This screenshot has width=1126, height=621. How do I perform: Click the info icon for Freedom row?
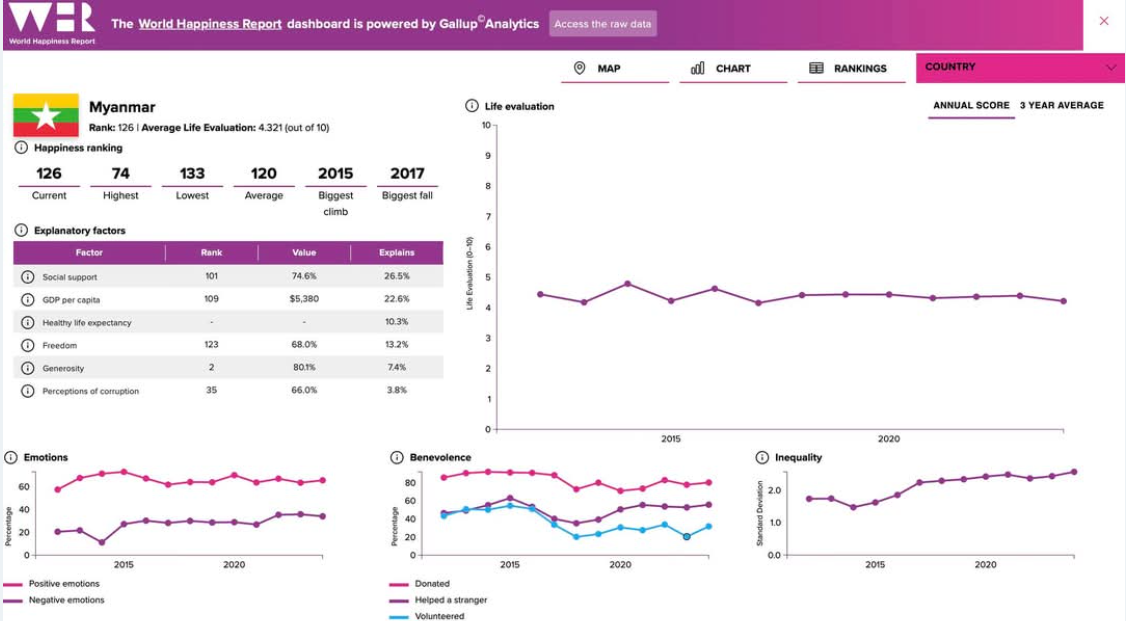27,345
